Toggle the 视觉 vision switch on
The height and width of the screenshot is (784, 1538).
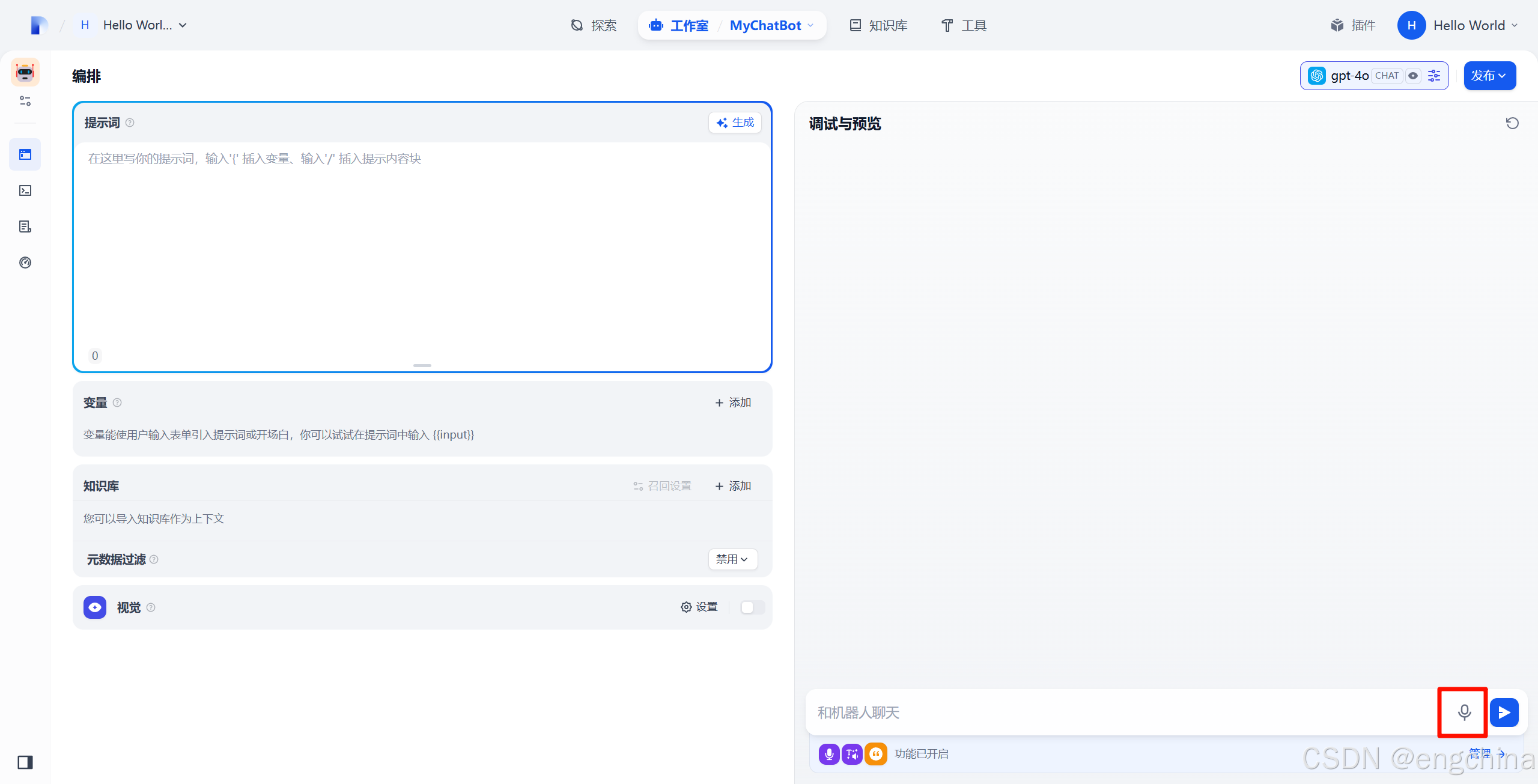tap(752, 607)
